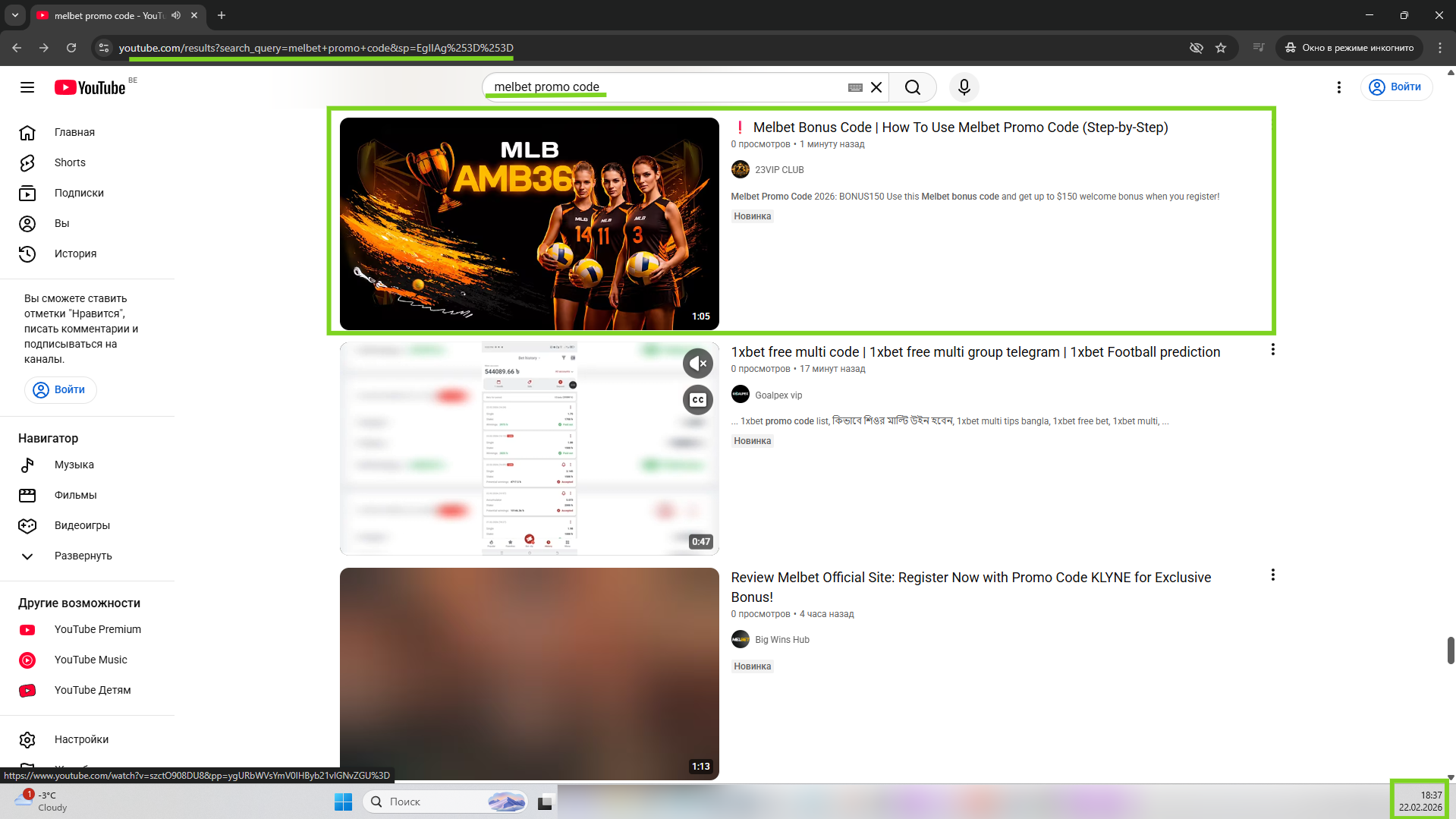
Task: Go back with the browser back arrow
Action: [x=17, y=48]
